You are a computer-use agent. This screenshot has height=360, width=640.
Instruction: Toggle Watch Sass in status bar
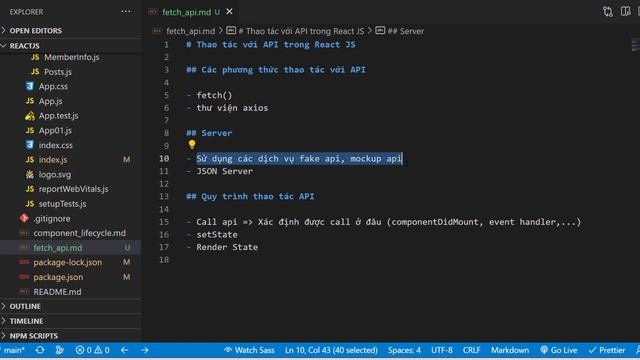[249, 350]
